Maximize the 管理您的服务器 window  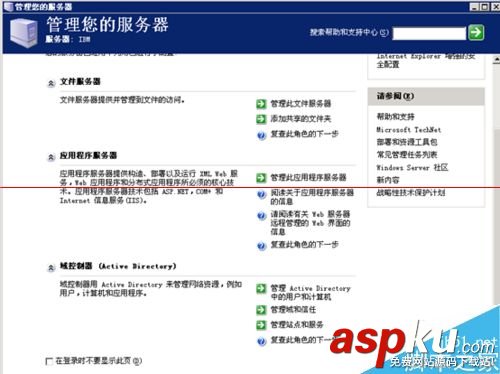click(485, 6)
